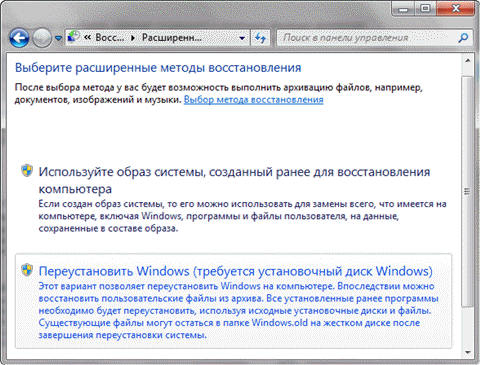Image resolution: width=480 pixels, height=365 pixels.
Task: Select the «Расширенн...» breadcrumb segment
Action: 172,37
